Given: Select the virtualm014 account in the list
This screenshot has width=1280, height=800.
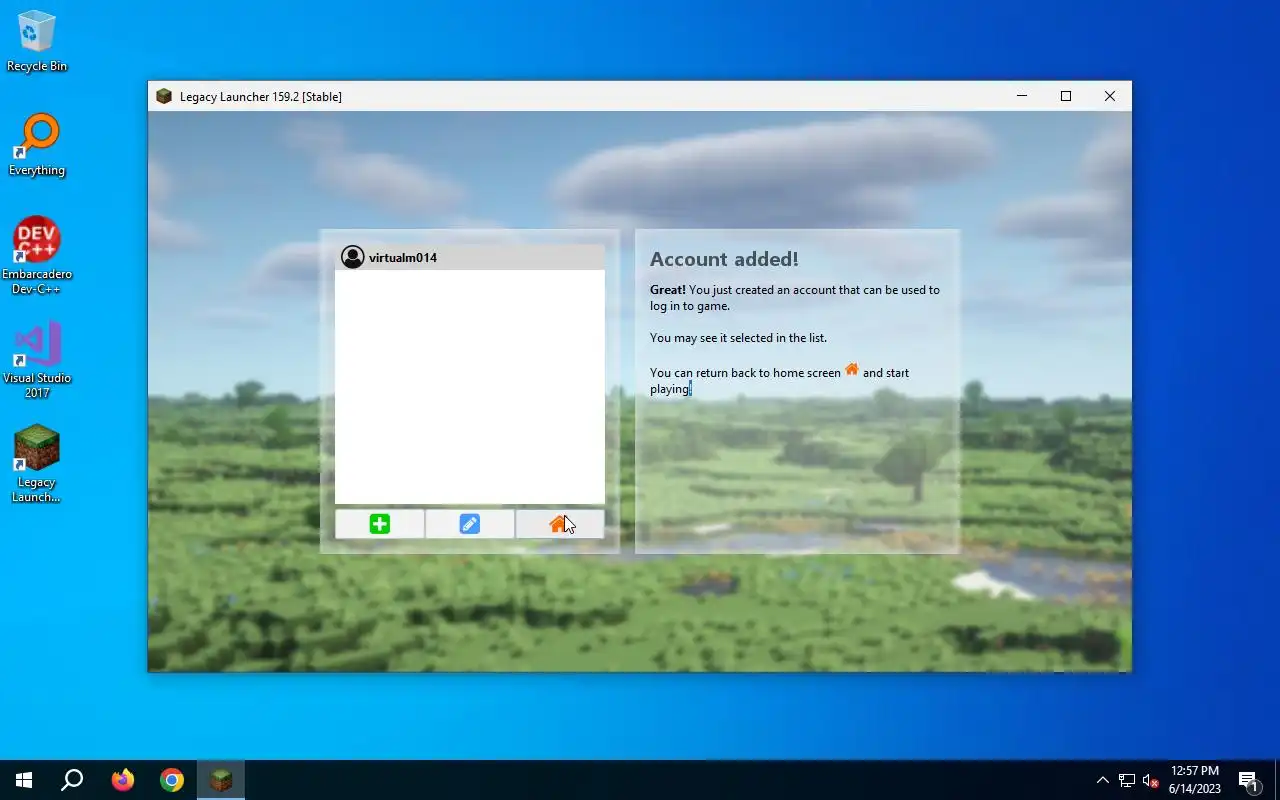Looking at the screenshot, I should pos(470,257).
